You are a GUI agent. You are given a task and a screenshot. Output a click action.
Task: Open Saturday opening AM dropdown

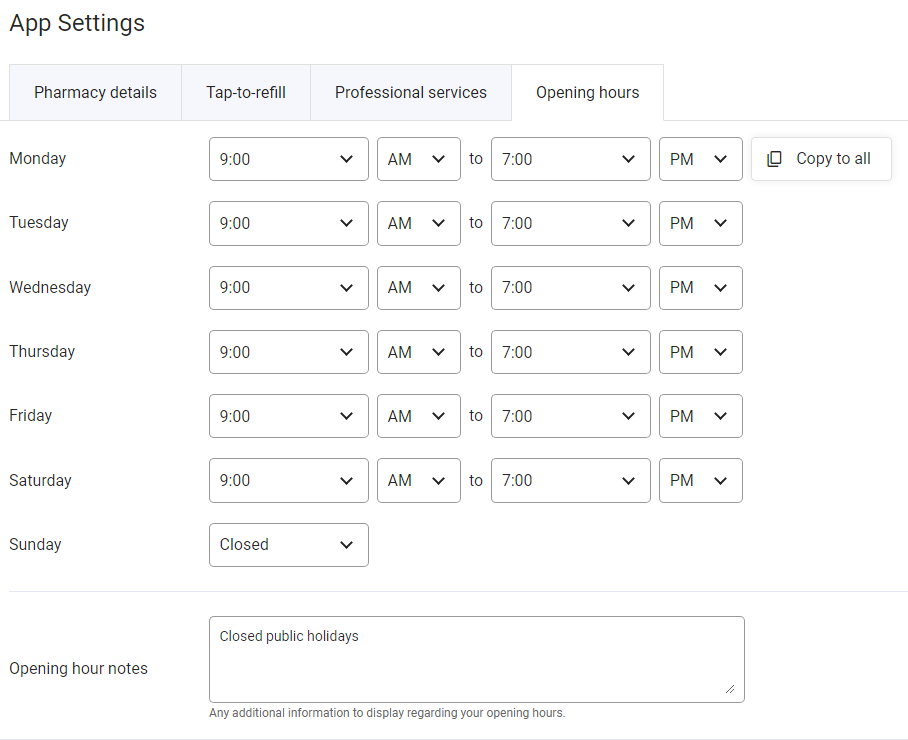pos(419,481)
